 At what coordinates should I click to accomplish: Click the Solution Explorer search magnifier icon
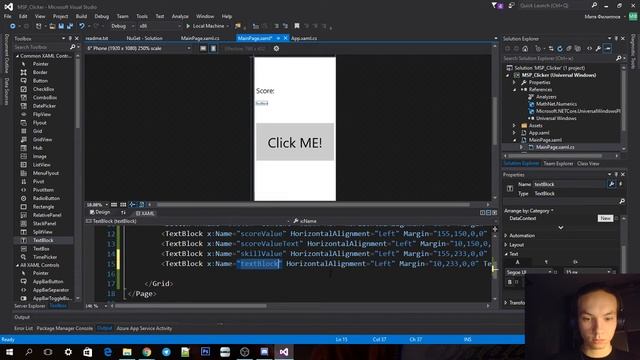[x=618, y=58]
